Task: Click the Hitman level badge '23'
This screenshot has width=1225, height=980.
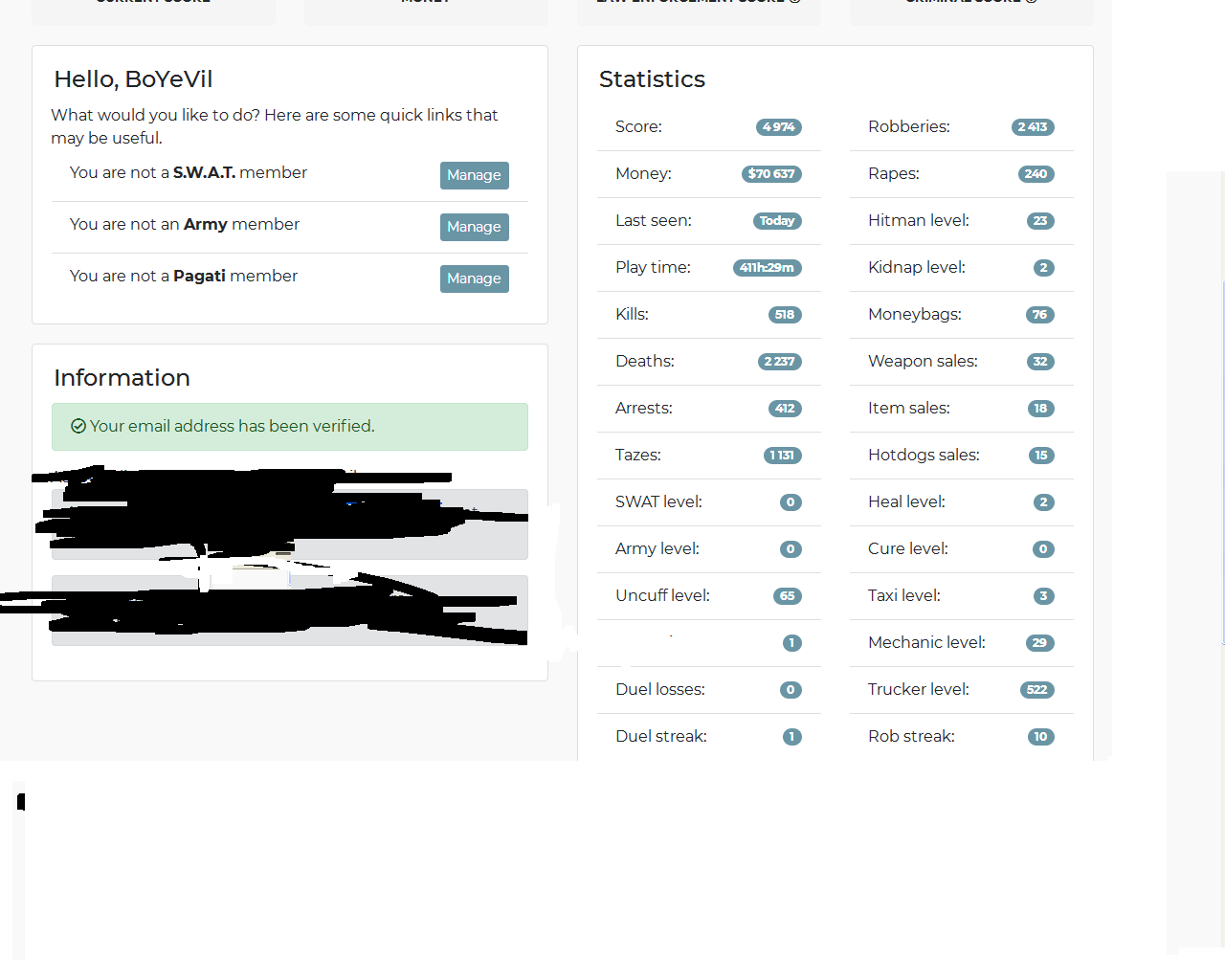Action: click(x=1040, y=221)
